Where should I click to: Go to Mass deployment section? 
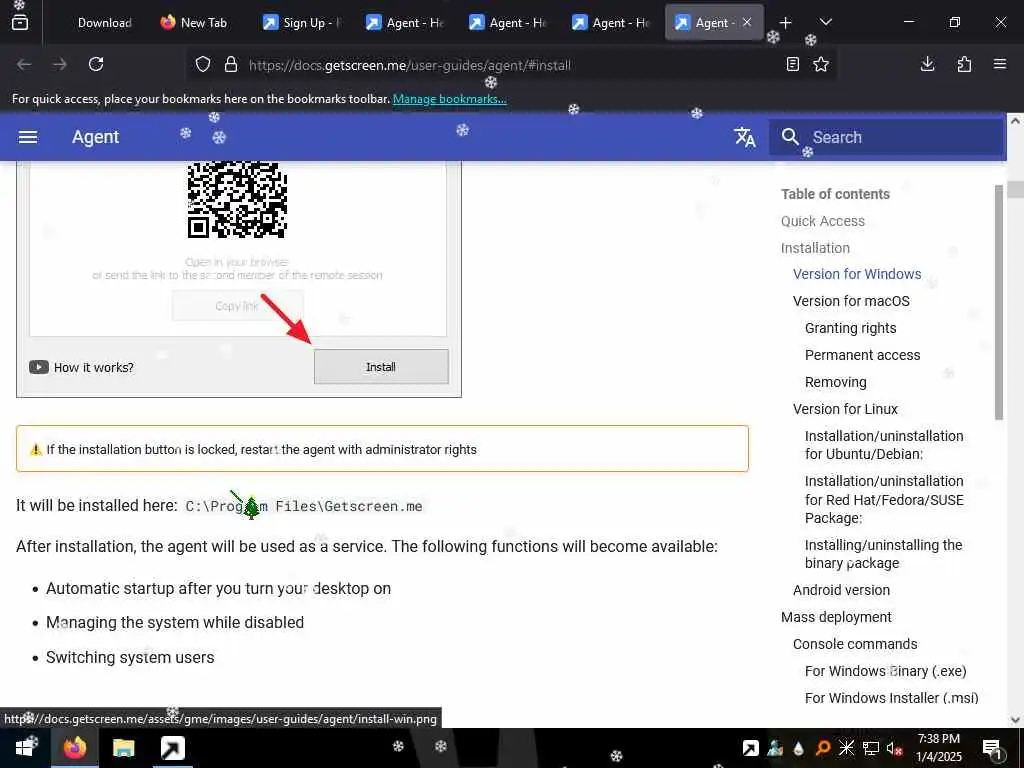click(x=836, y=617)
